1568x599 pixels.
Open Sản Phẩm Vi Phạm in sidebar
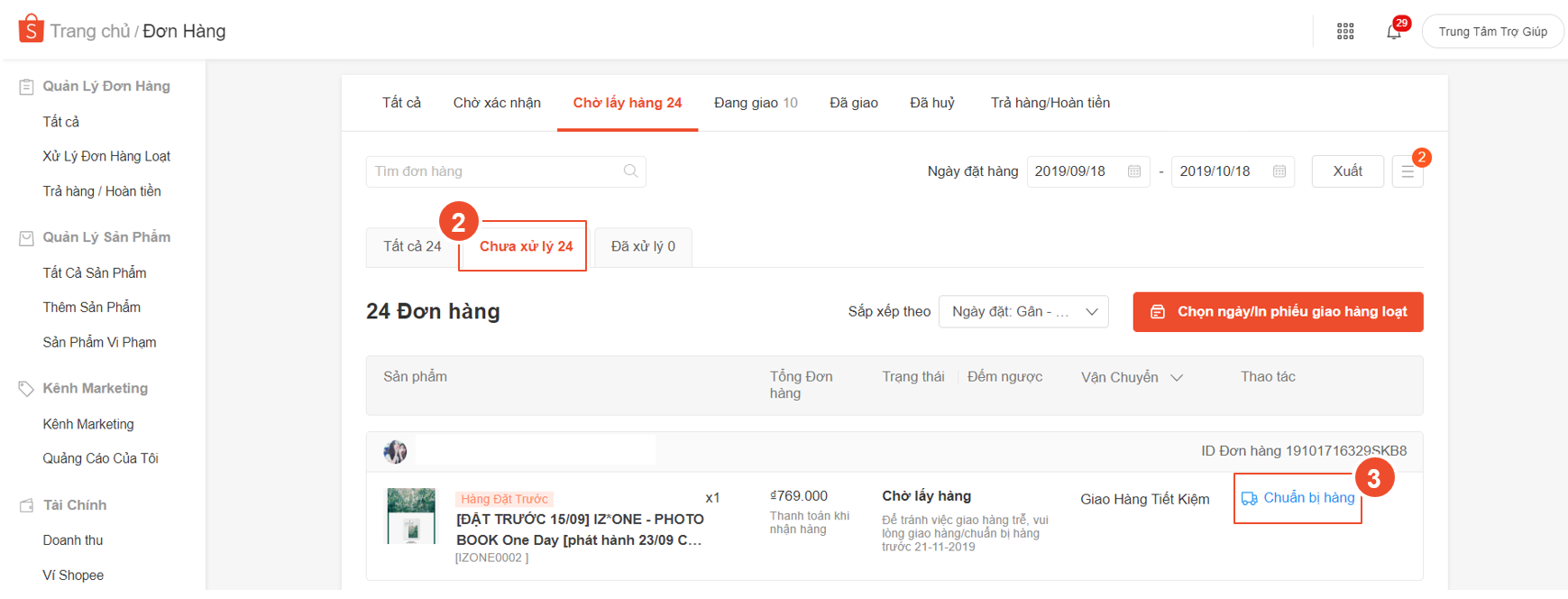99,343
